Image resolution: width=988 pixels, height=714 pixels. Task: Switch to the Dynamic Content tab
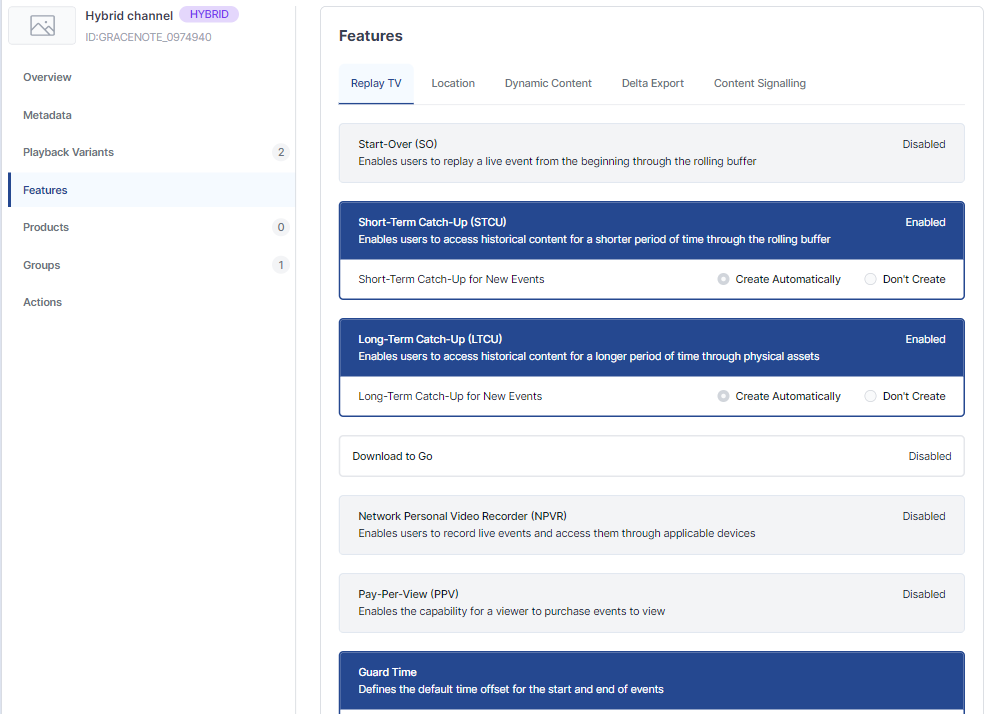pos(548,83)
